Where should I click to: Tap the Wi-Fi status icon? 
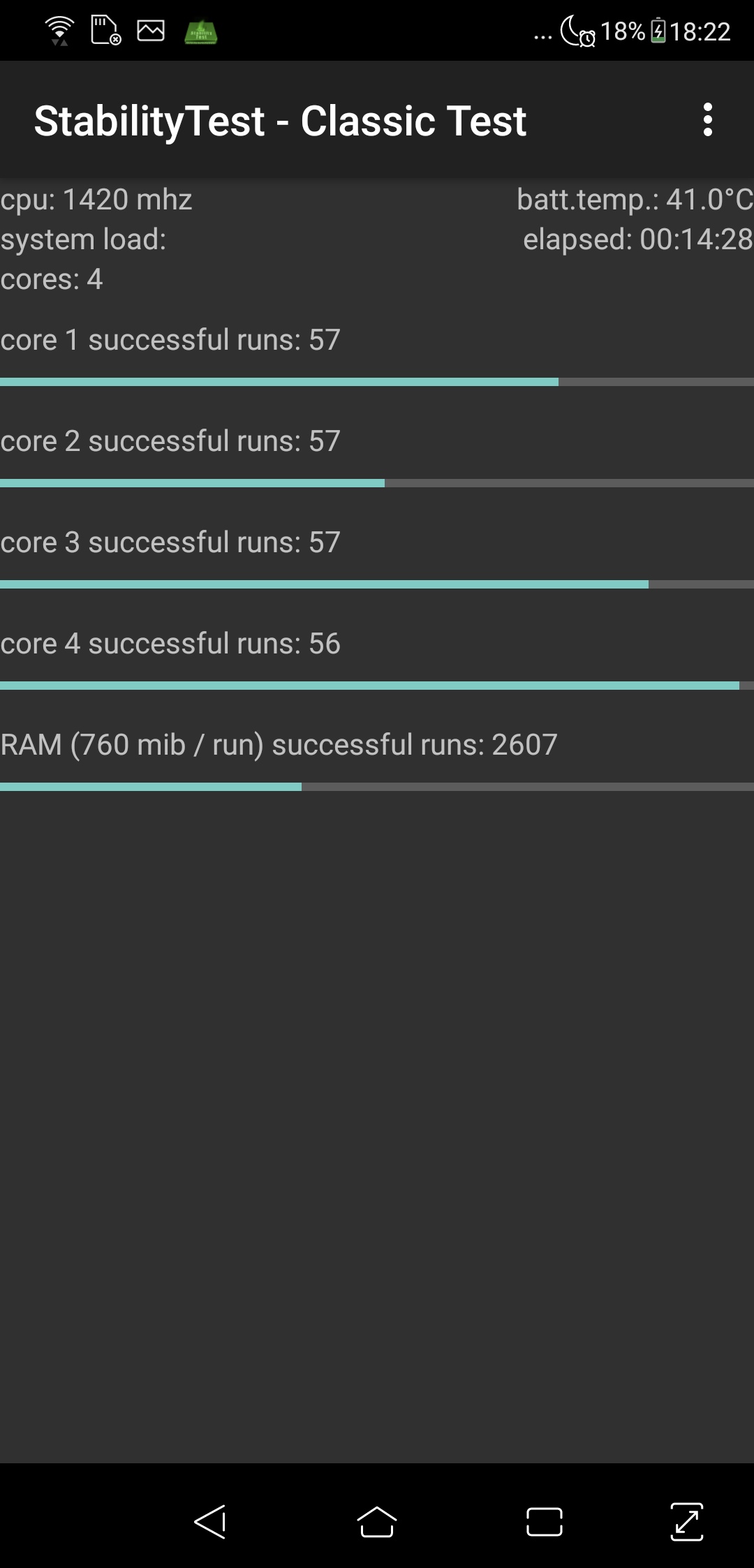[60, 31]
